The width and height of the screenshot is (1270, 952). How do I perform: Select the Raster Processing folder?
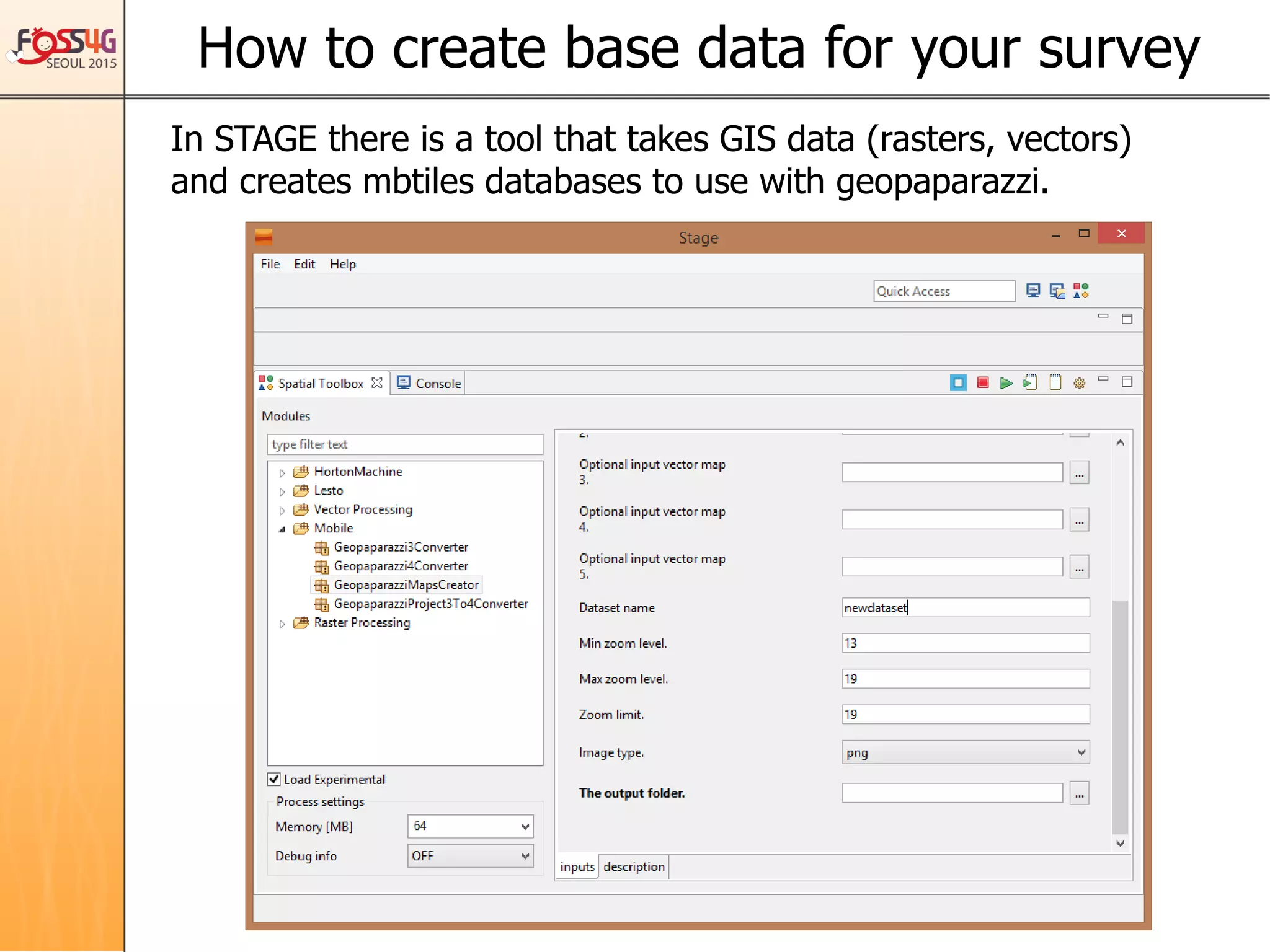click(352, 622)
